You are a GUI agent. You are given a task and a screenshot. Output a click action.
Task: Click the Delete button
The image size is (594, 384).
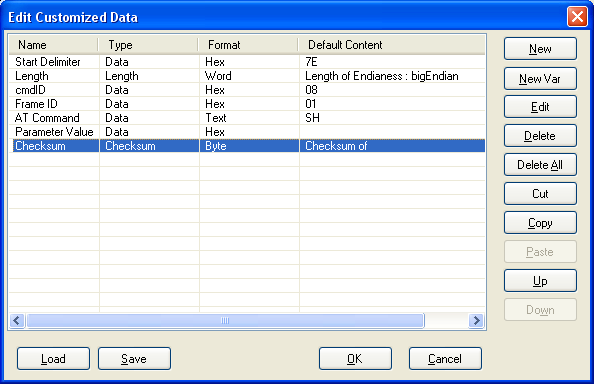[x=540, y=136]
